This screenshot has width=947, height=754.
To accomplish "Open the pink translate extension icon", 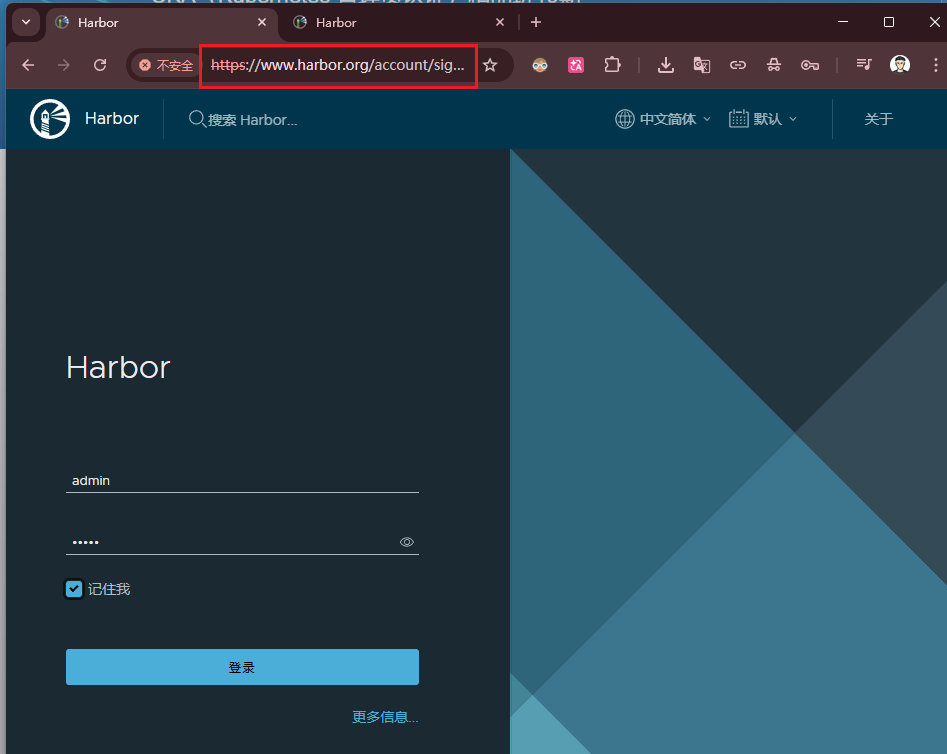I will pos(576,65).
